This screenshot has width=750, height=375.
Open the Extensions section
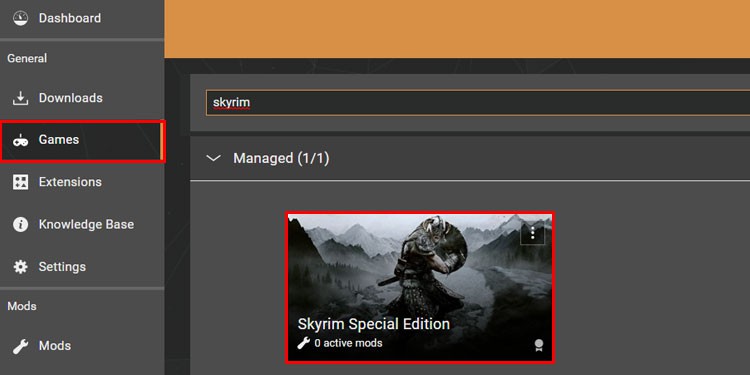(x=82, y=182)
